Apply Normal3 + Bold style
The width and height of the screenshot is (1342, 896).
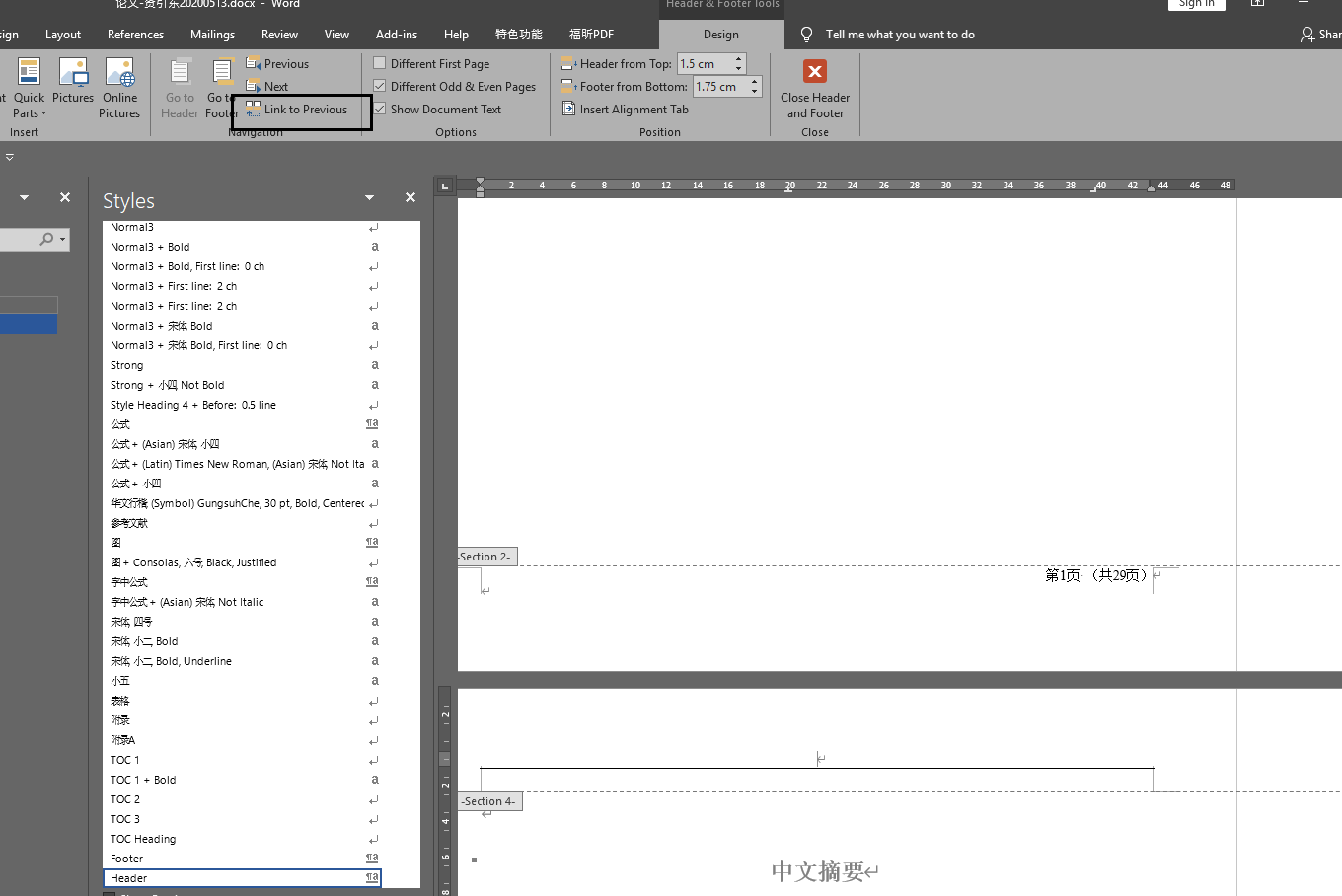pos(242,247)
